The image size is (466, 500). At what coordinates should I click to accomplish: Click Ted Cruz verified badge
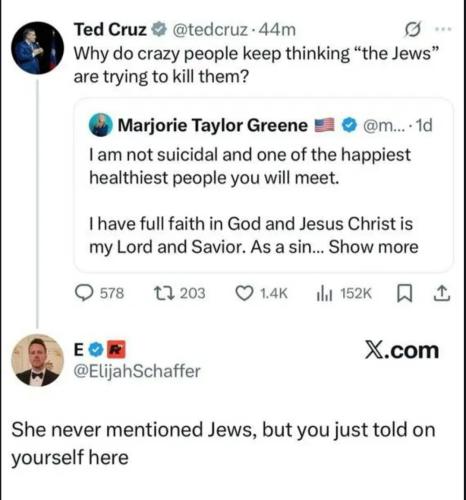[x=159, y=29]
